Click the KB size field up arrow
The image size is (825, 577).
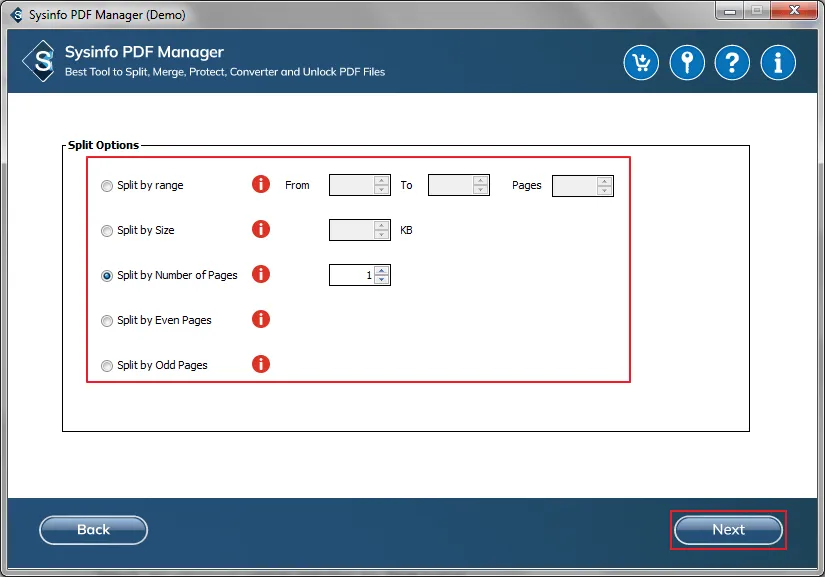click(381, 226)
